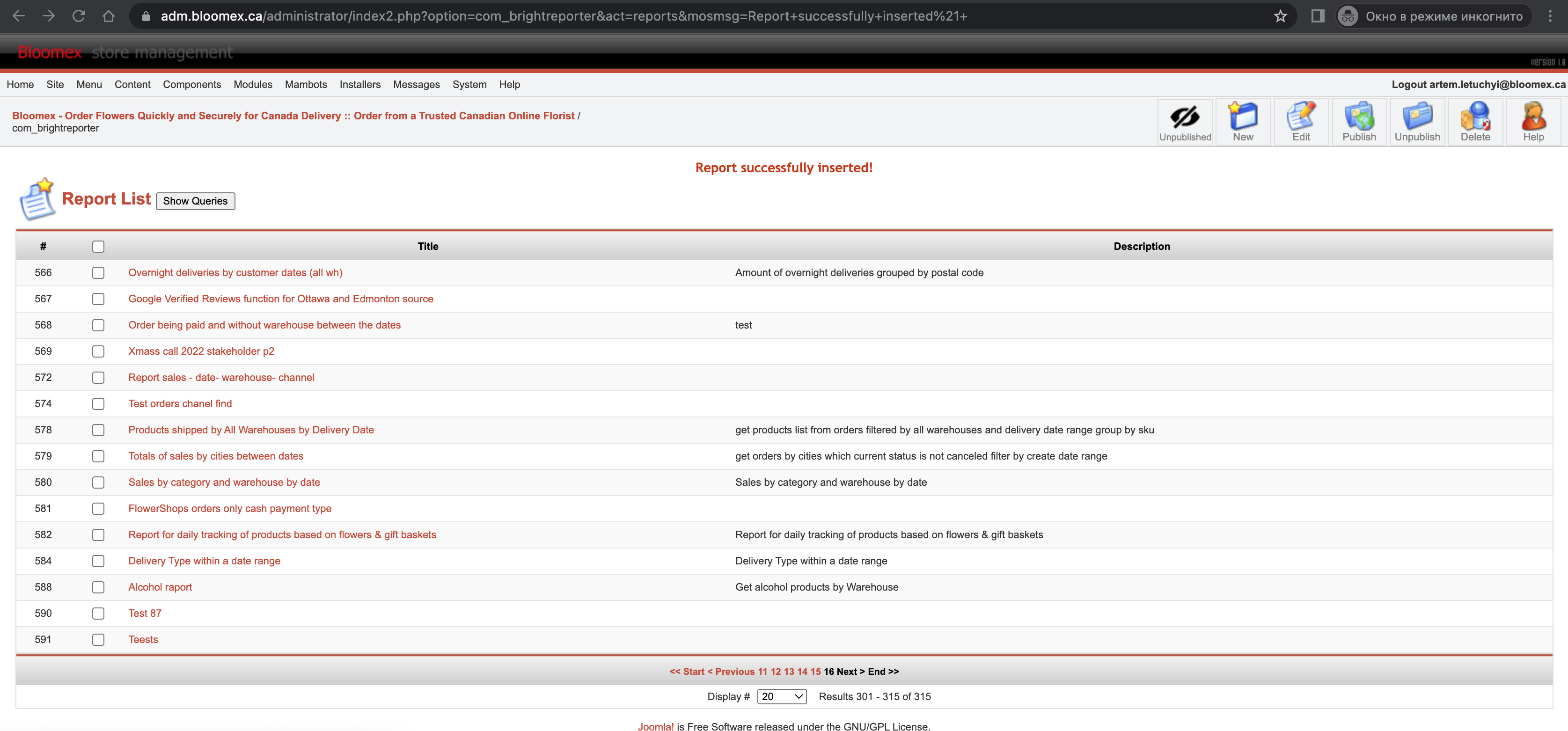Open the Mambots menu

[306, 85]
